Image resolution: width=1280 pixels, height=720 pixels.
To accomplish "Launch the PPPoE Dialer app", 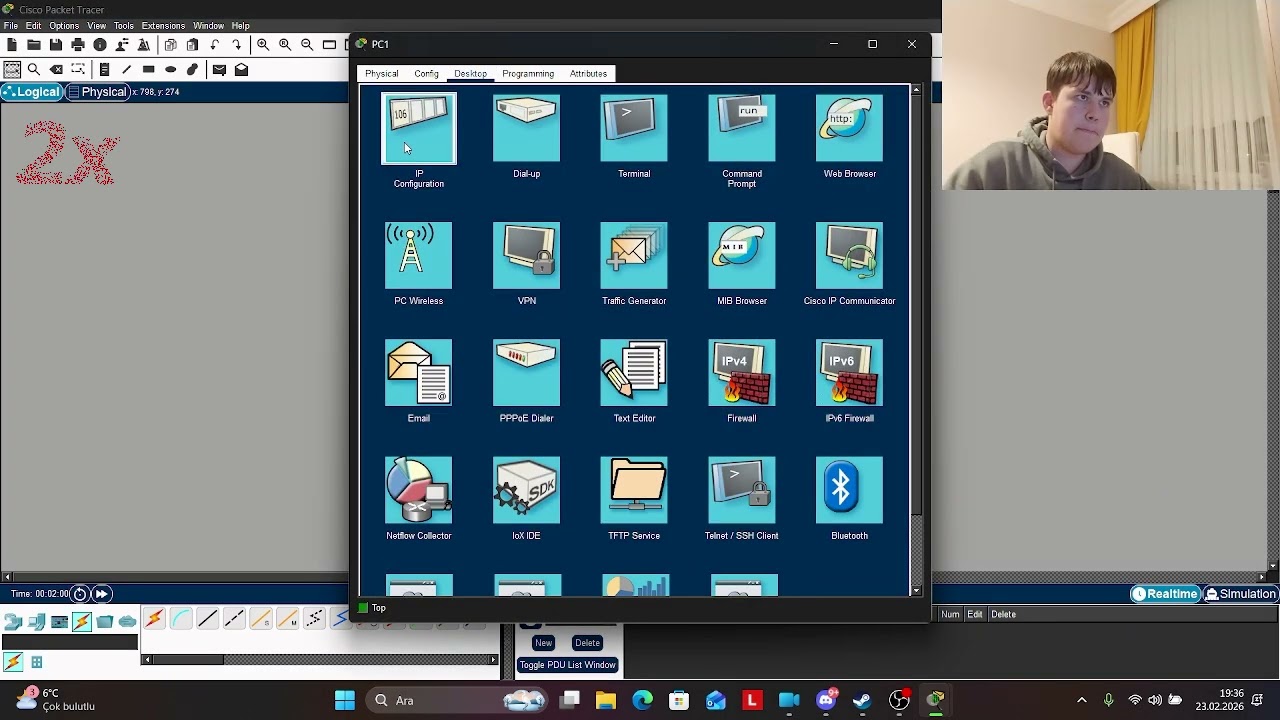I will point(526,373).
